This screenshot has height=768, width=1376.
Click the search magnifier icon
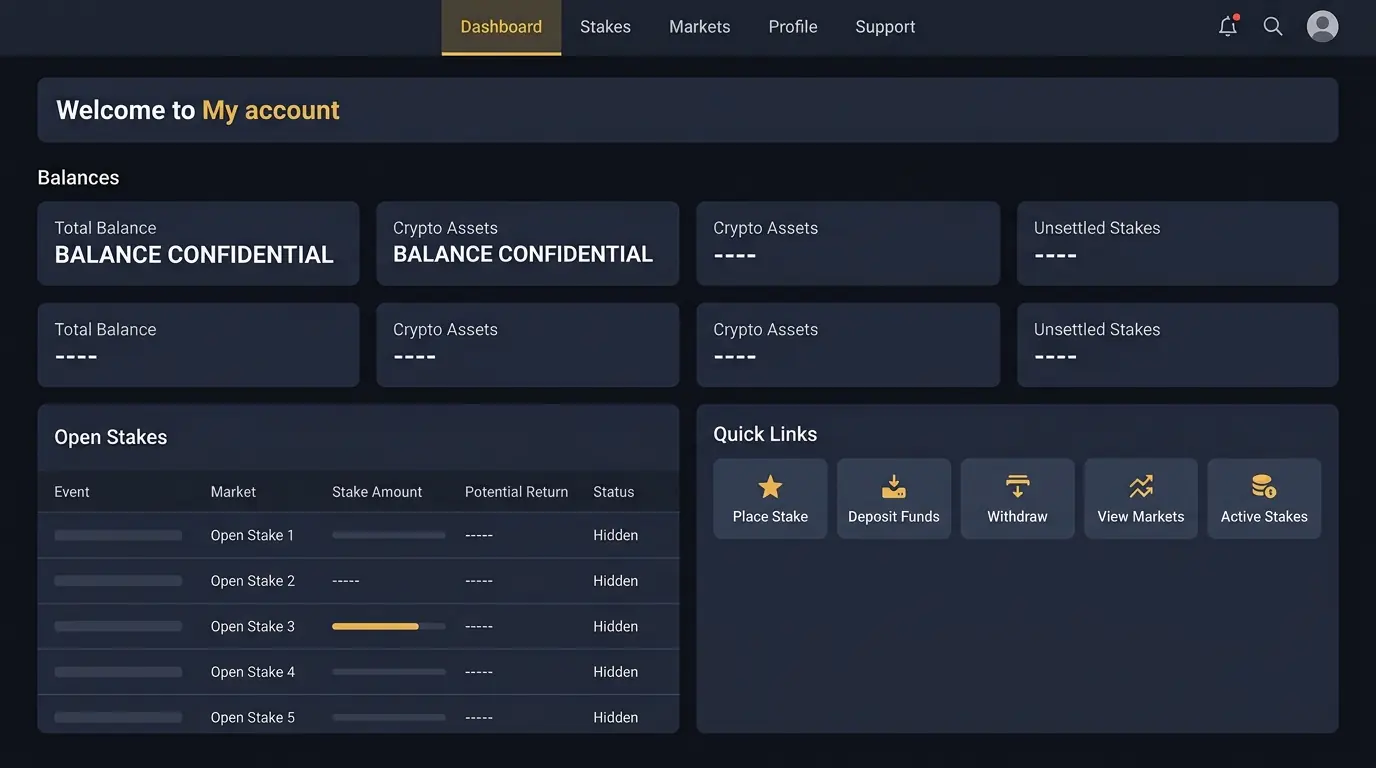(x=1273, y=26)
